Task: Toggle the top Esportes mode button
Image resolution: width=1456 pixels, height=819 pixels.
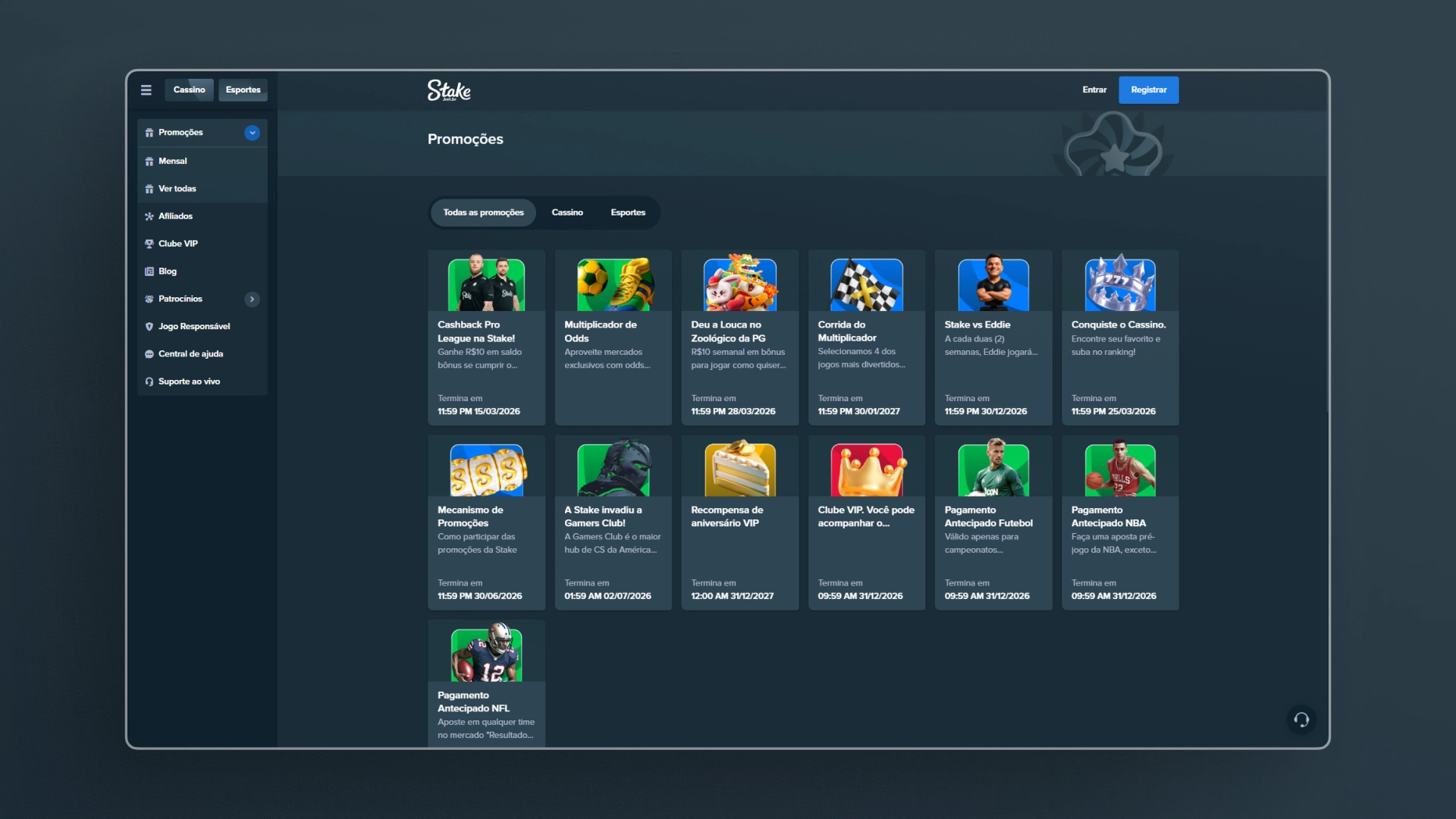Action: coord(243,90)
